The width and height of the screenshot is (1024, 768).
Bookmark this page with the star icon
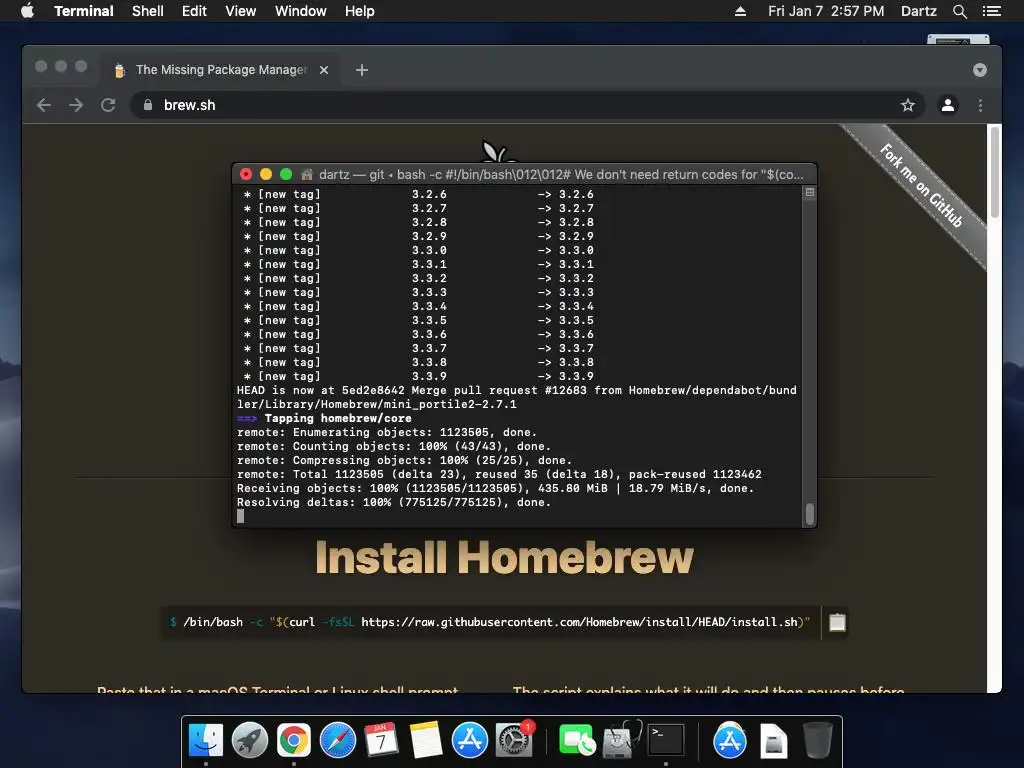(x=908, y=105)
